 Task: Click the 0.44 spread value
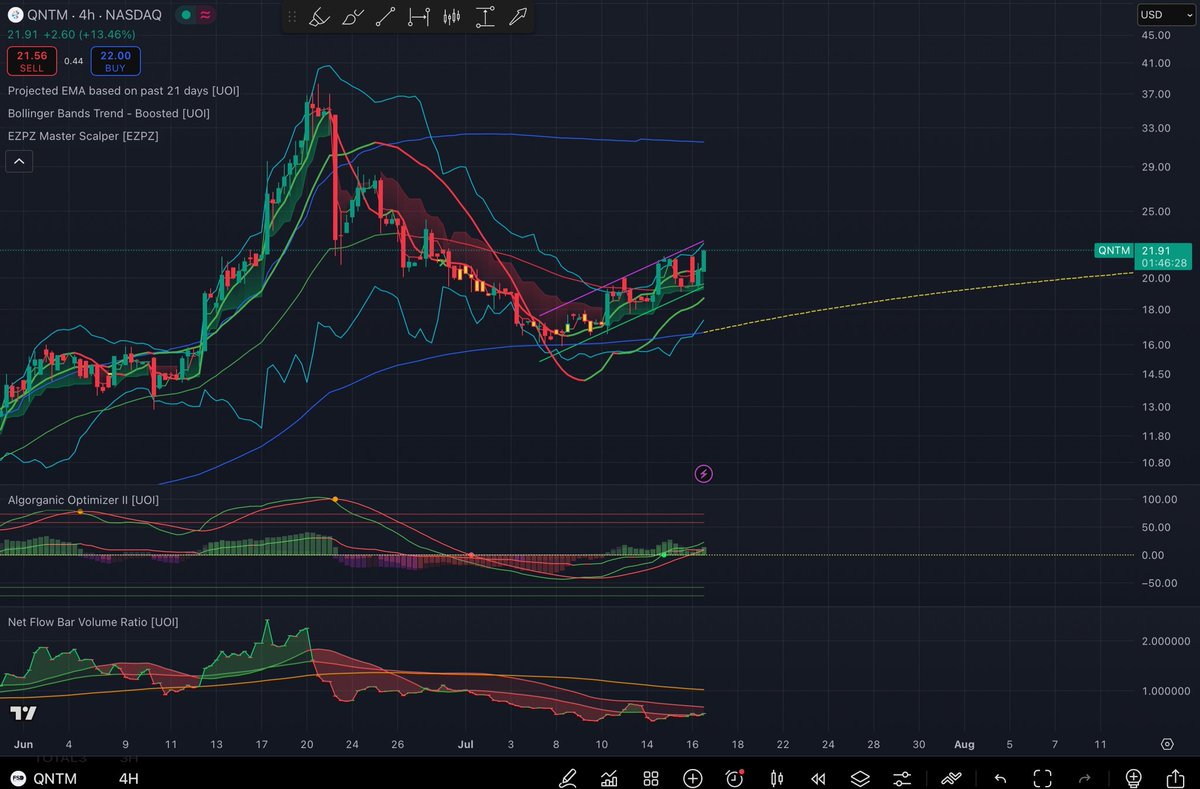pos(74,61)
